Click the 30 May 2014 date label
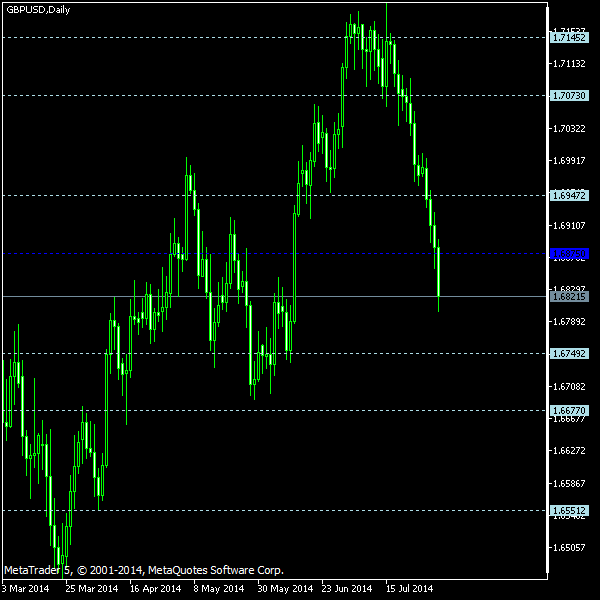This screenshot has width=600, height=600. pyautogui.click(x=285, y=589)
